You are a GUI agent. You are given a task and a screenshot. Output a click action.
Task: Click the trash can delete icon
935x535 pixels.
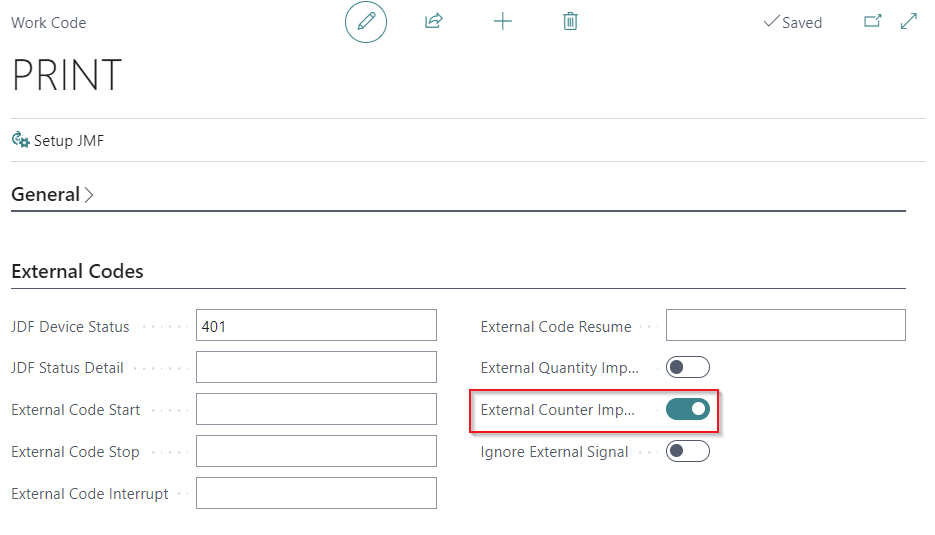click(x=570, y=21)
